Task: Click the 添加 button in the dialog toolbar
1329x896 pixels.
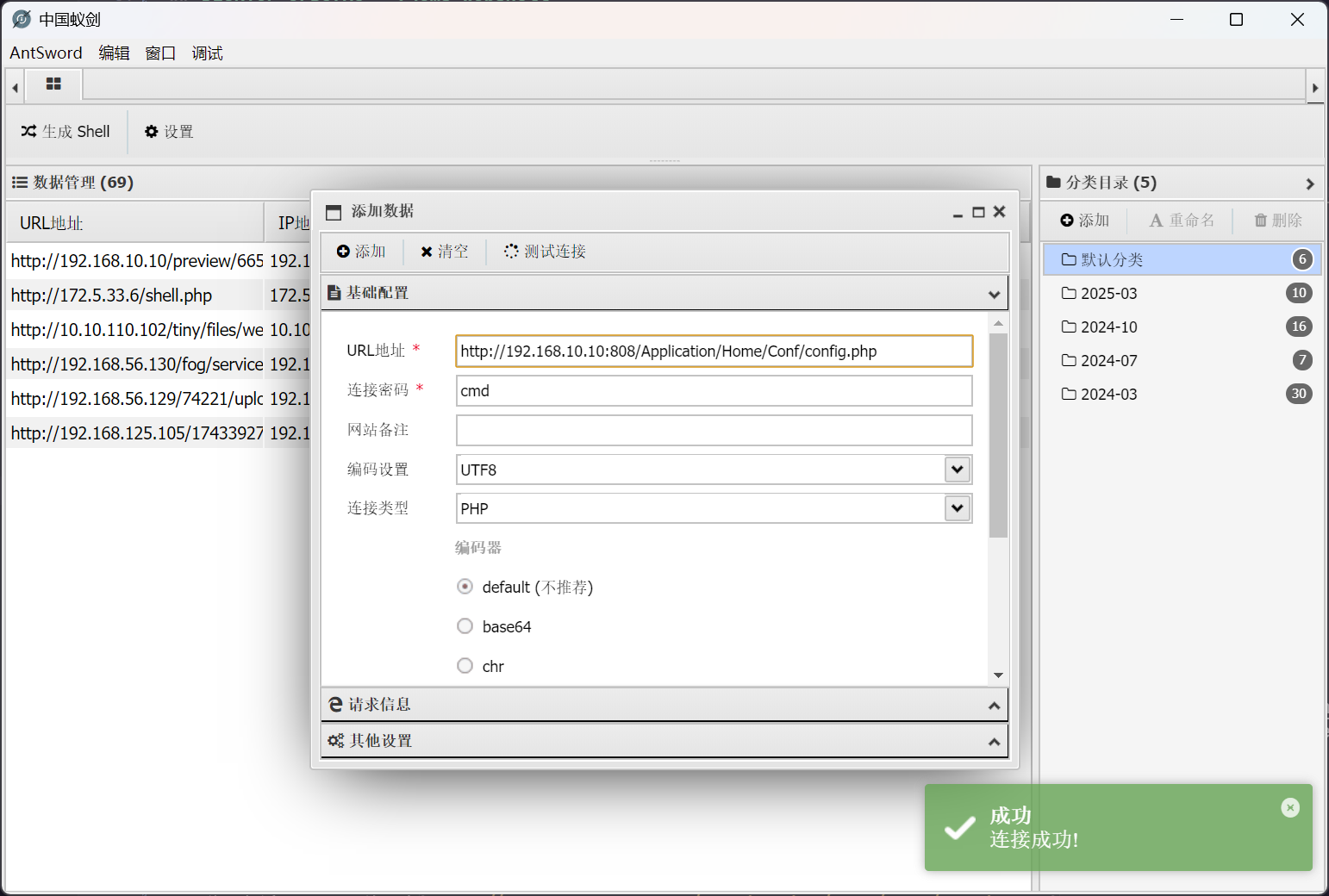Action: click(361, 252)
